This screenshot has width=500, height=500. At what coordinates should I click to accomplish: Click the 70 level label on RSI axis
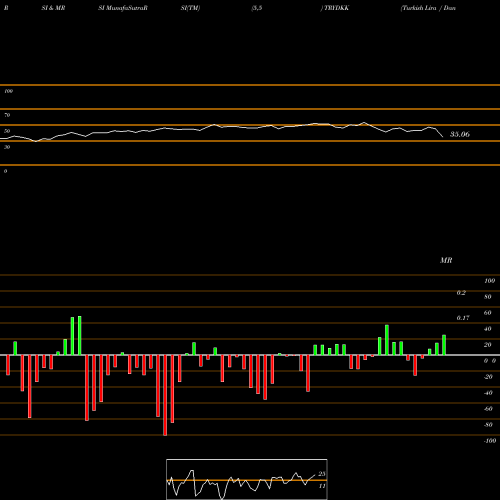[x=7, y=115]
